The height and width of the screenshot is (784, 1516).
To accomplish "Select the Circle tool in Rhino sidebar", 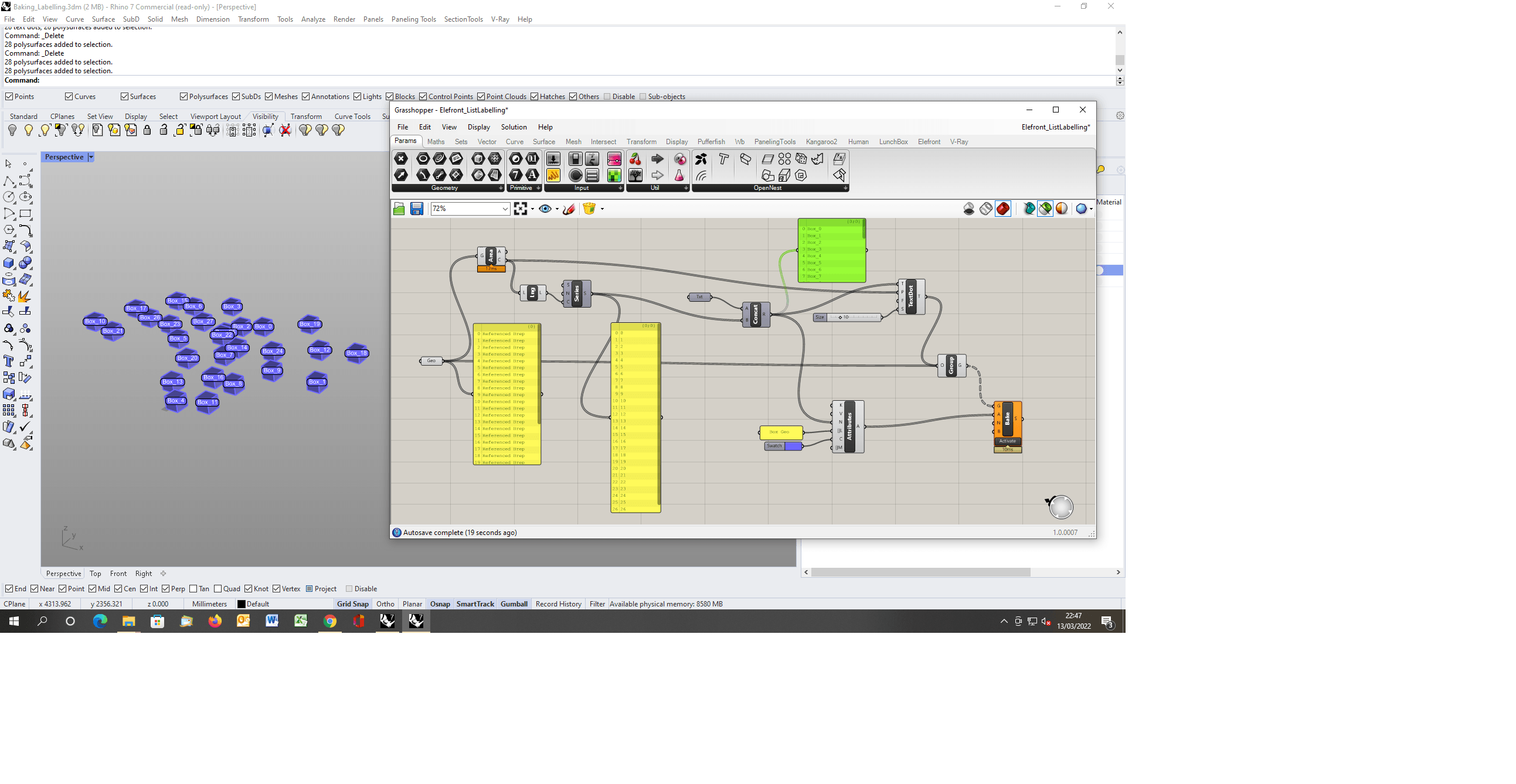I will (x=9, y=197).
